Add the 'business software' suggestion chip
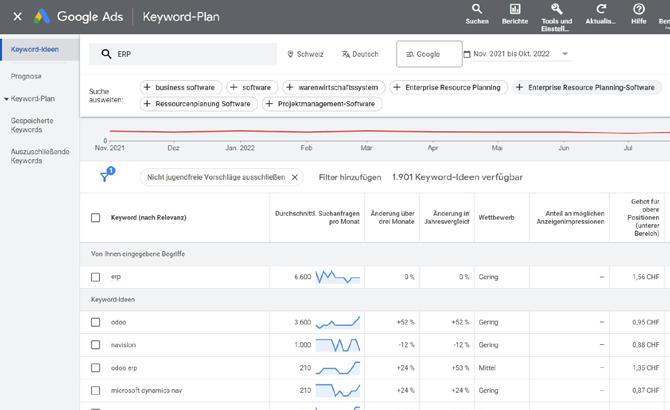This screenshot has width=670, height=410. 182,87
